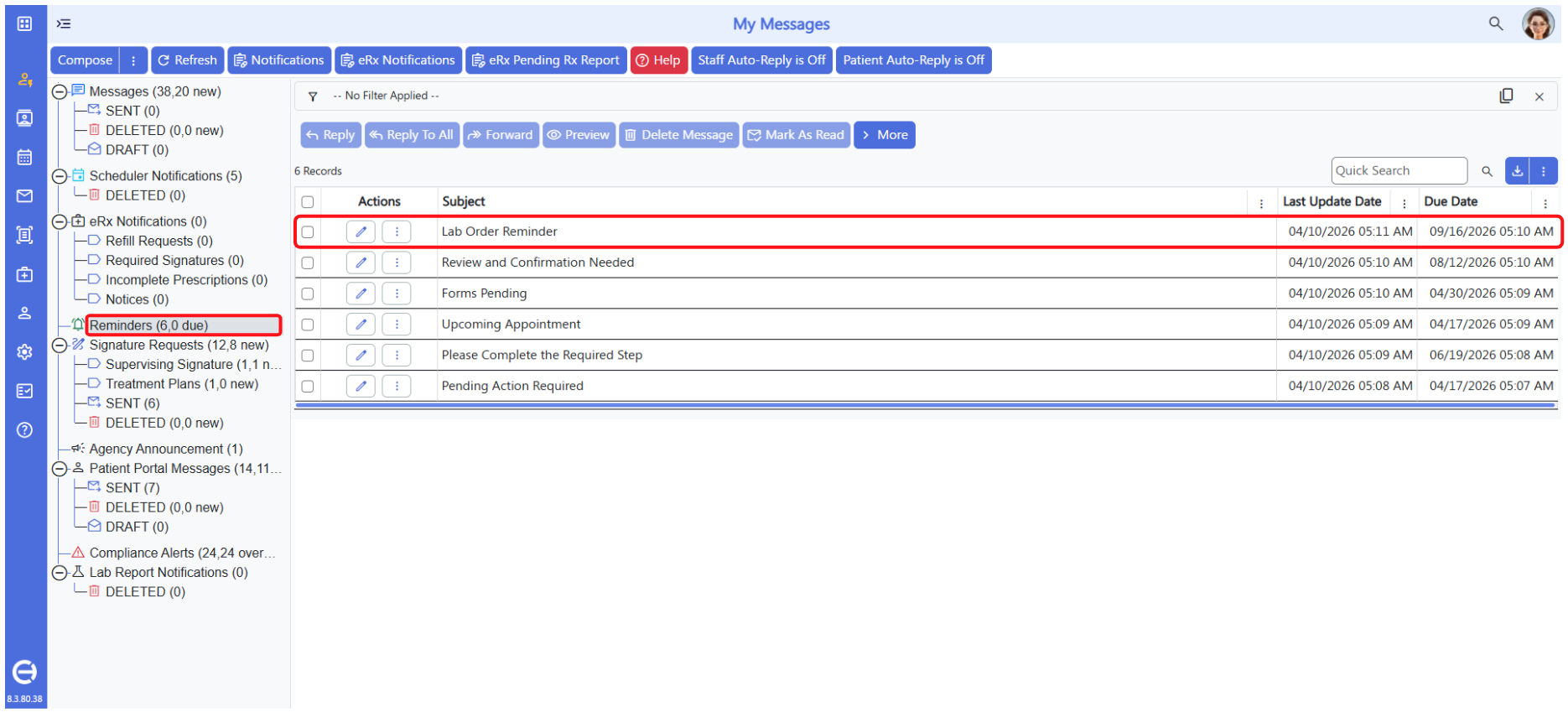Open Compliance Alerts folder

[182, 553]
